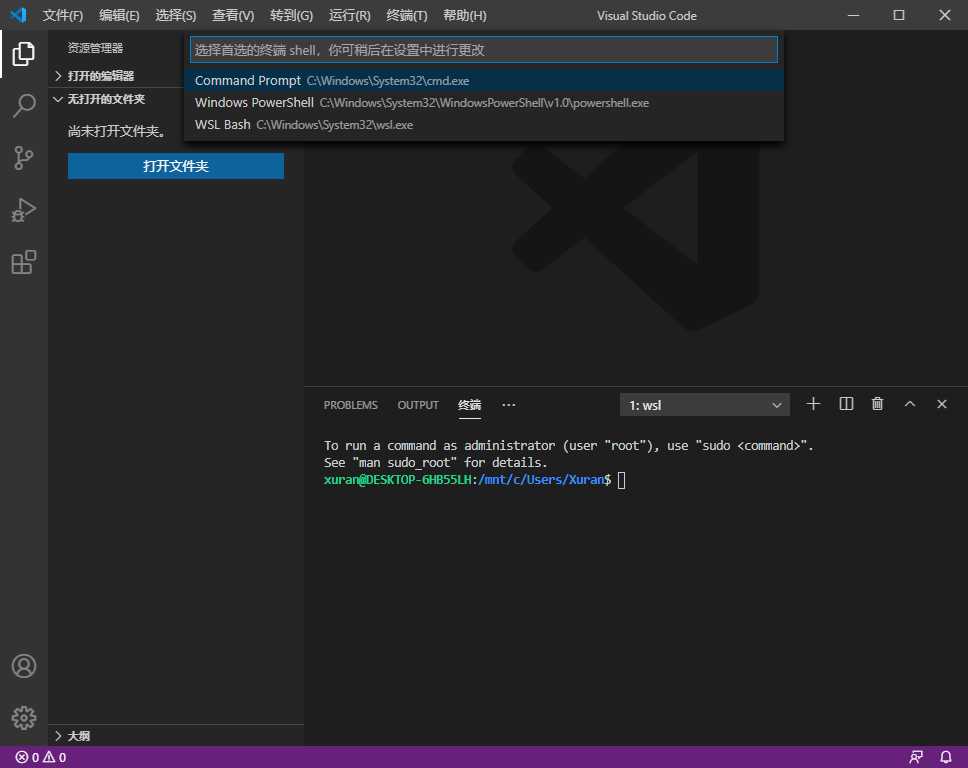Image resolution: width=968 pixels, height=768 pixels.
Task: Close the terminal panel
Action: [x=941, y=404]
